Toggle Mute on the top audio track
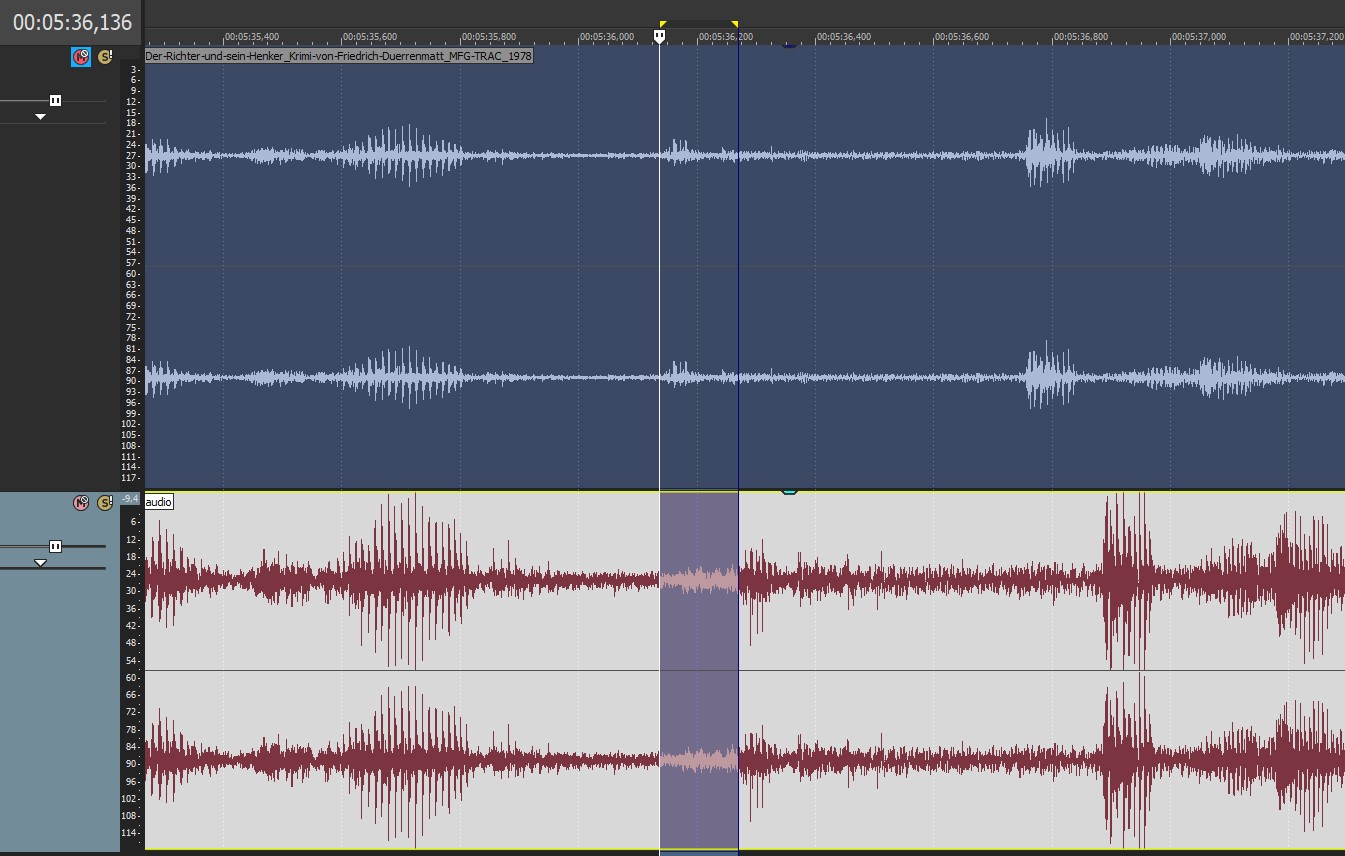 [81, 57]
